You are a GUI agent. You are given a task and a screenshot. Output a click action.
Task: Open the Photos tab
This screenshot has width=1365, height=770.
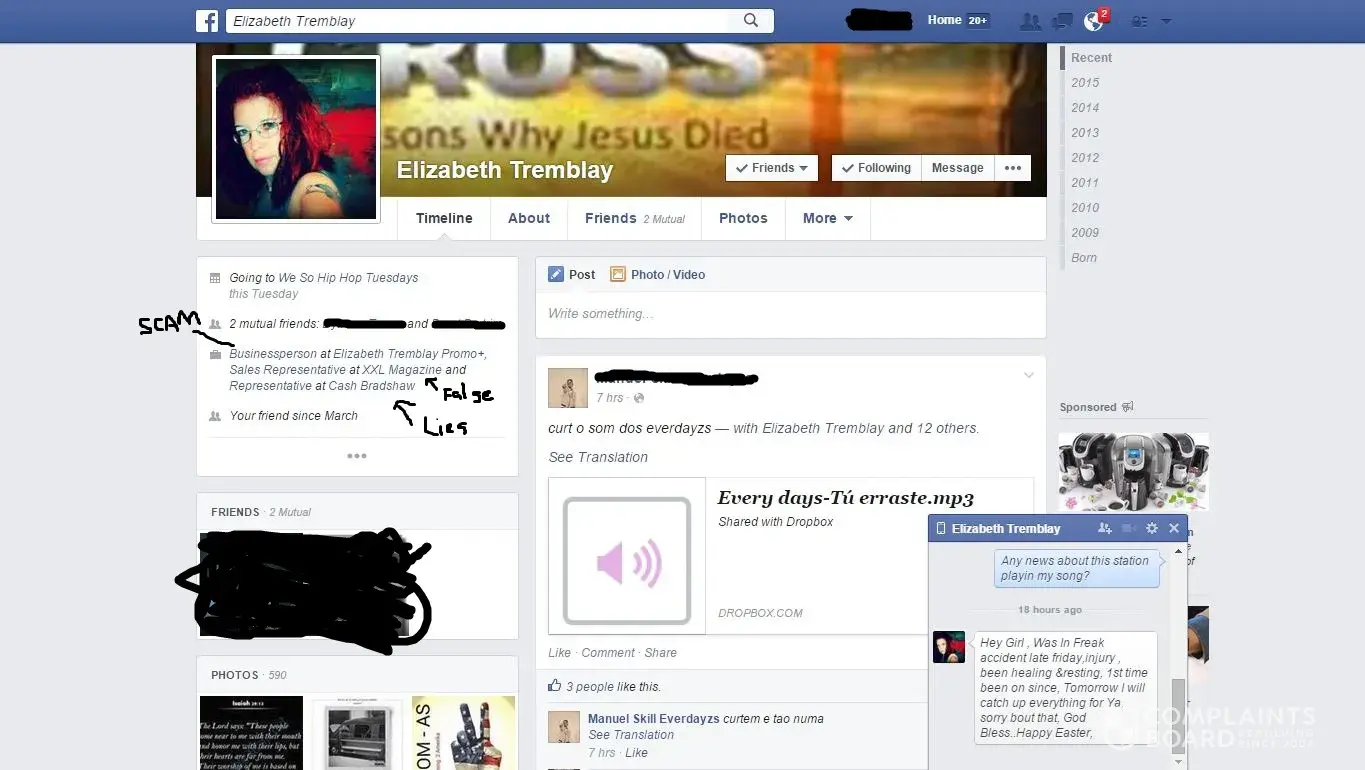click(x=743, y=218)
